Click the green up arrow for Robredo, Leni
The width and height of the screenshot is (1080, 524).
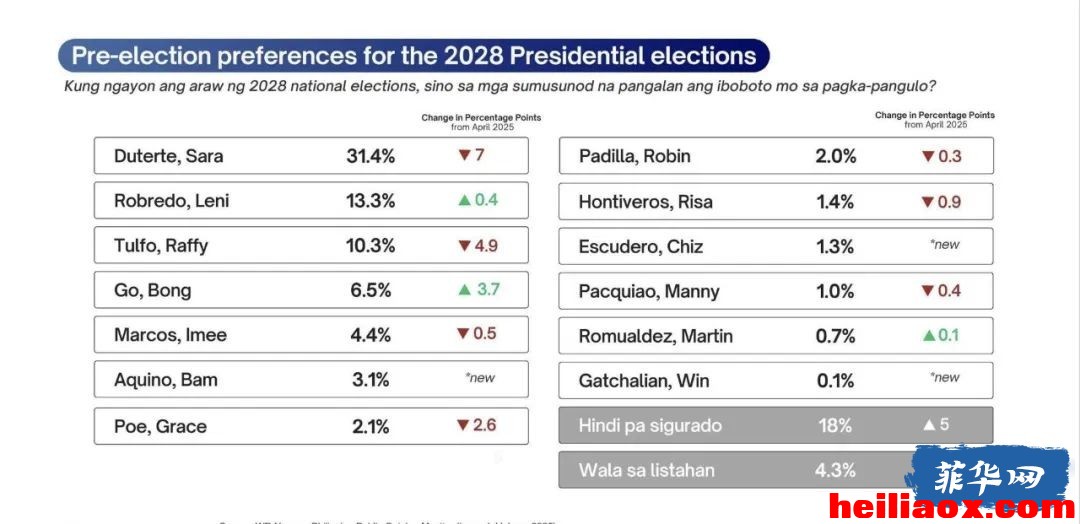(465, 200)
